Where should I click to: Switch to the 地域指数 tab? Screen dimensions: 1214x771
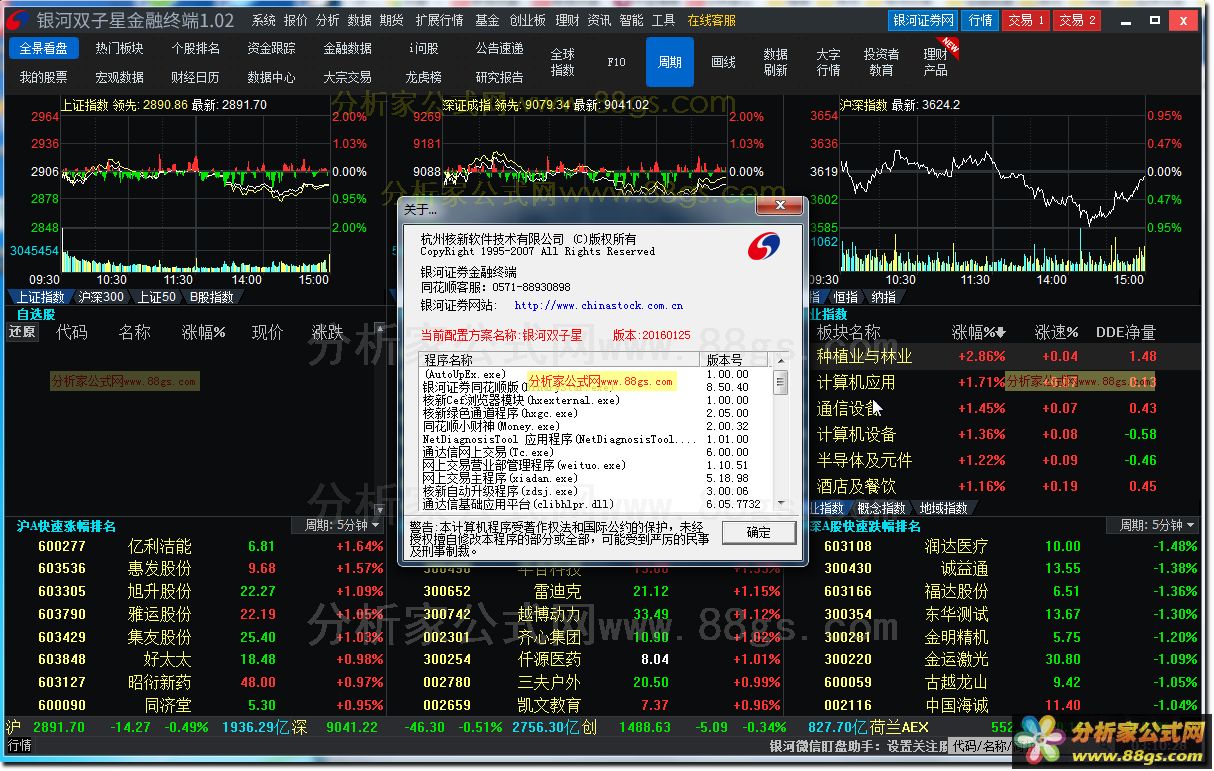click(x=943, y=508)
